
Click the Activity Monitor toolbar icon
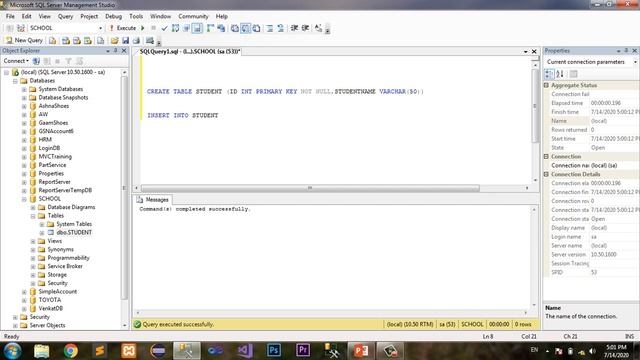point(150,40)
